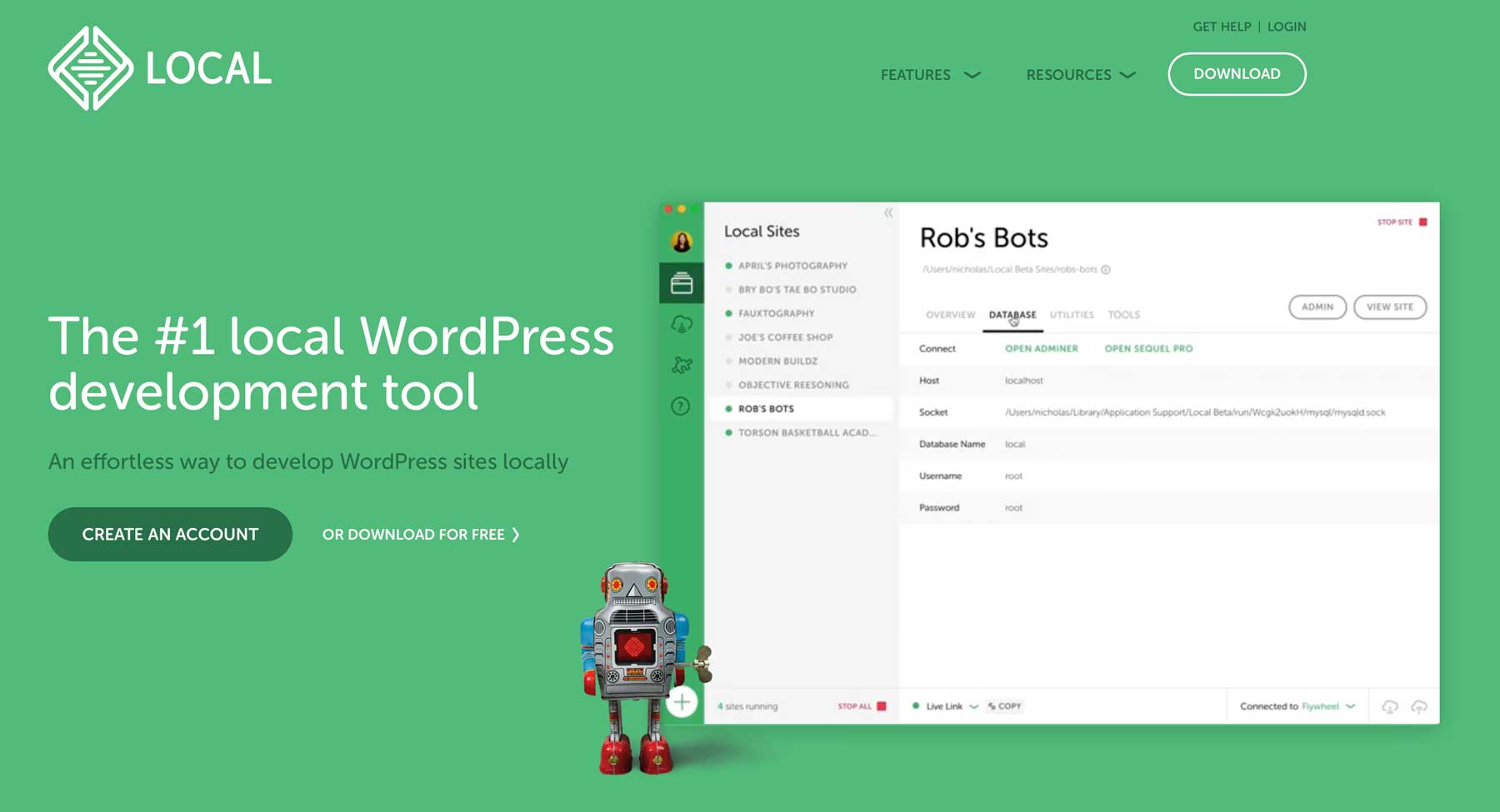Click the pull-from-Flywheel cloud icon
This screenshot has height=812, width=1500.
[1389, 707]
